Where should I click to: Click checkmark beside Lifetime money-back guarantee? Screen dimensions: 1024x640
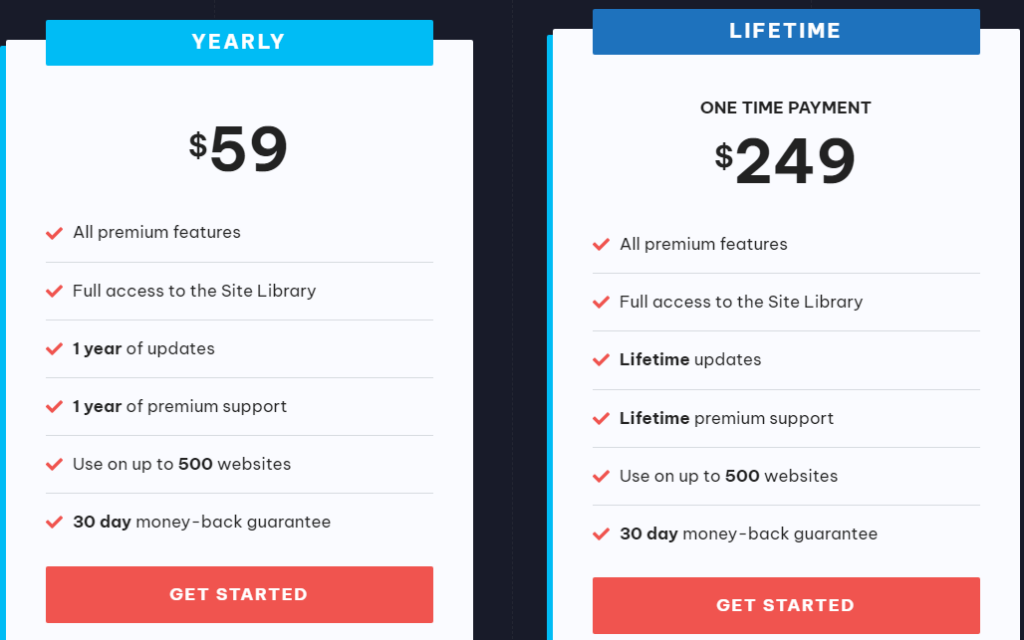pos(601,534)
